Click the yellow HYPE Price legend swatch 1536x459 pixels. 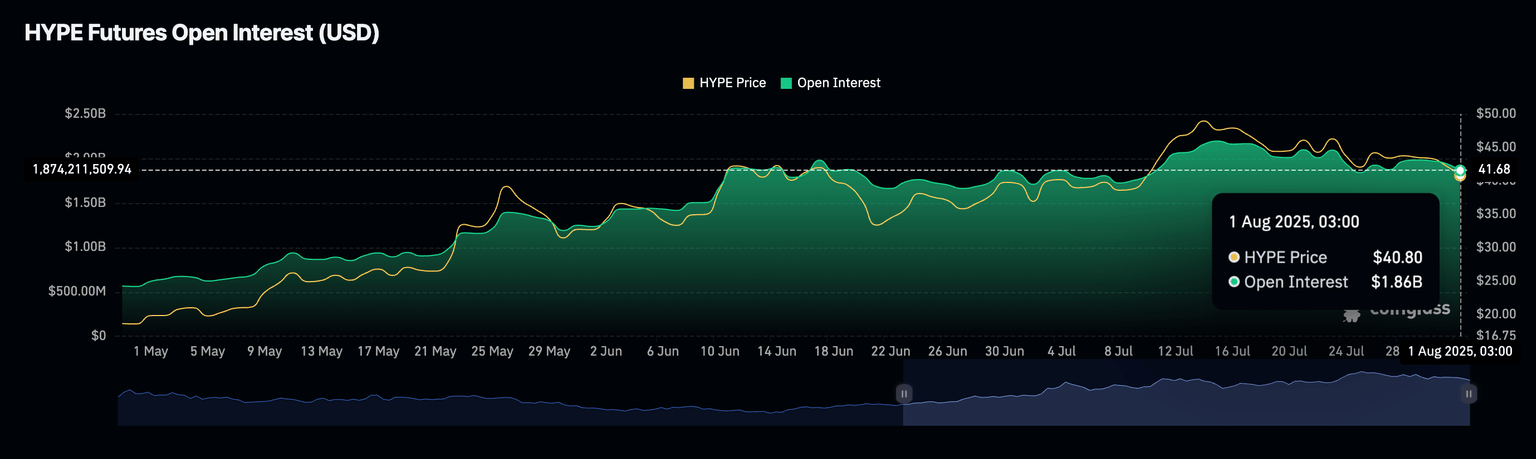coord(688,83)
